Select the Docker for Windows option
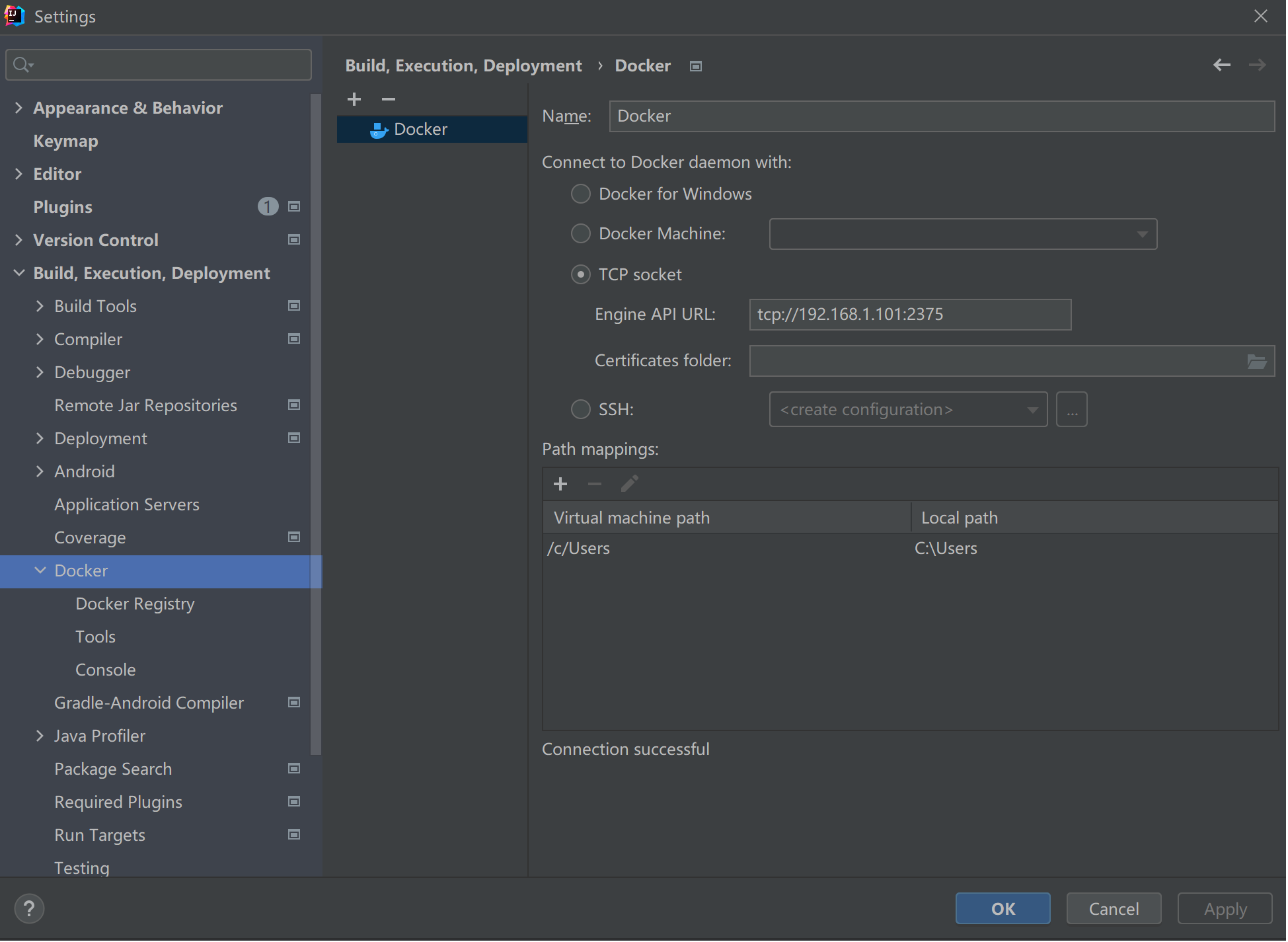1288x942 pixels. [x=581, y=194]
